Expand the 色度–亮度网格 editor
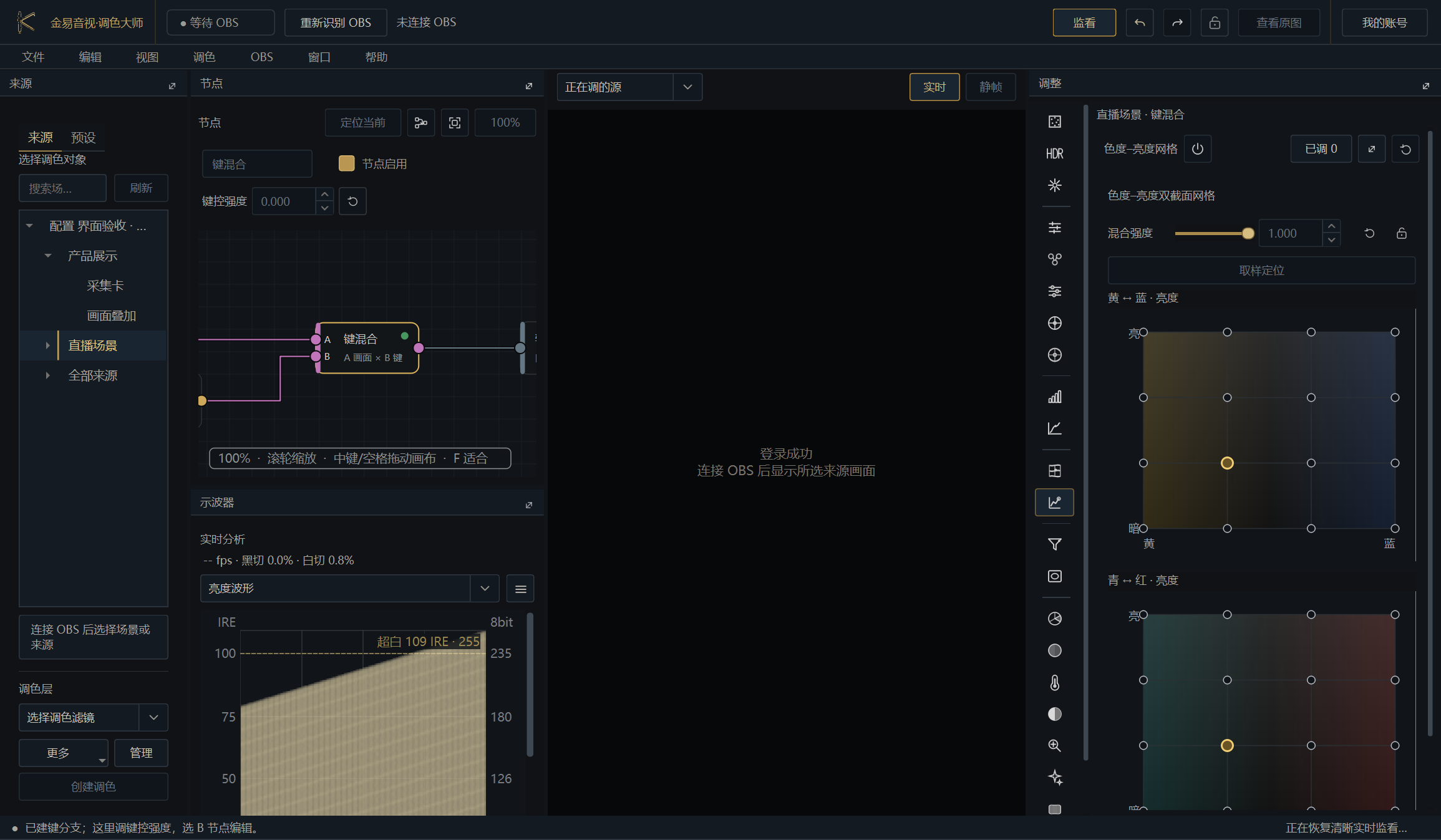The height and width of the screenshot is (840, 1441). coord(1372,149)
